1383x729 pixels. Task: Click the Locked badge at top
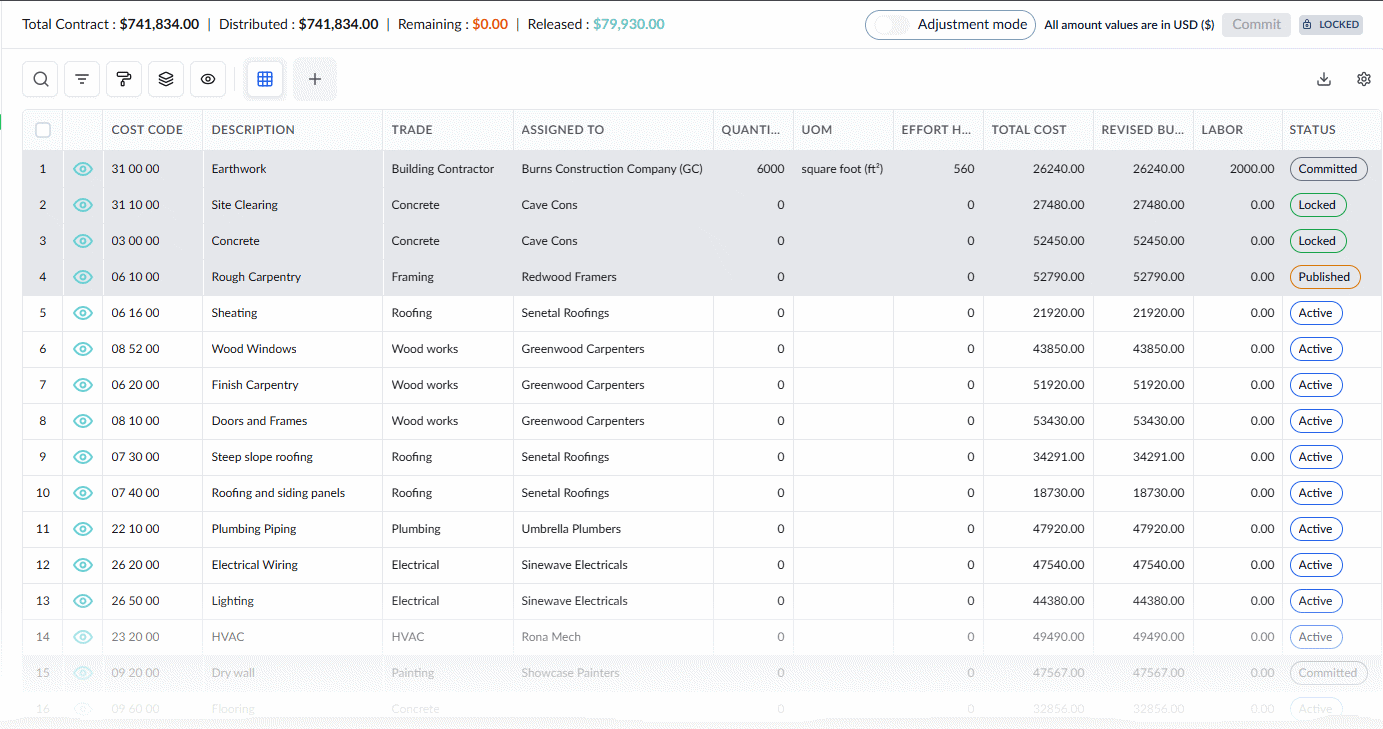[1331, 24]
